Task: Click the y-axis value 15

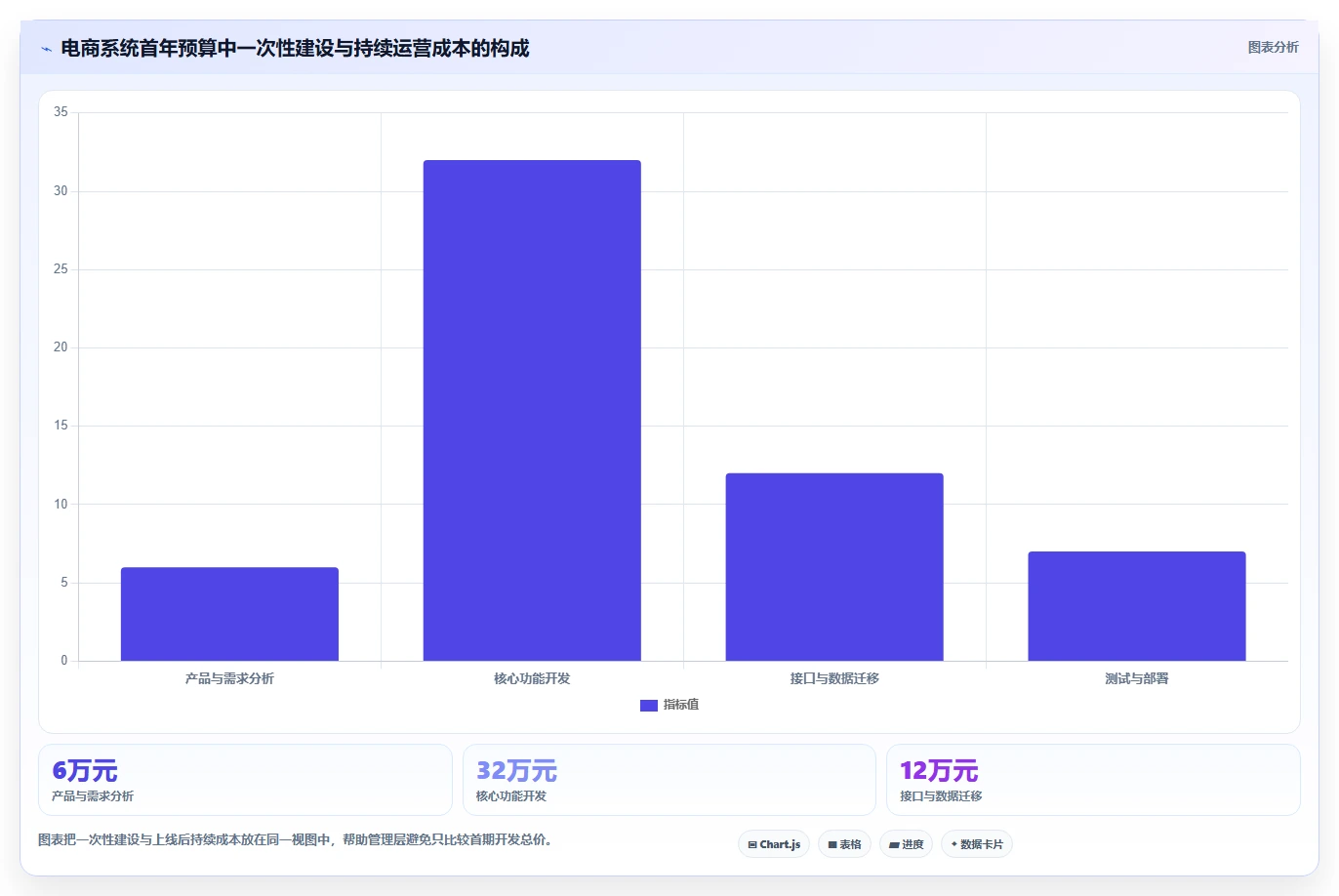Action: (61, 426)
